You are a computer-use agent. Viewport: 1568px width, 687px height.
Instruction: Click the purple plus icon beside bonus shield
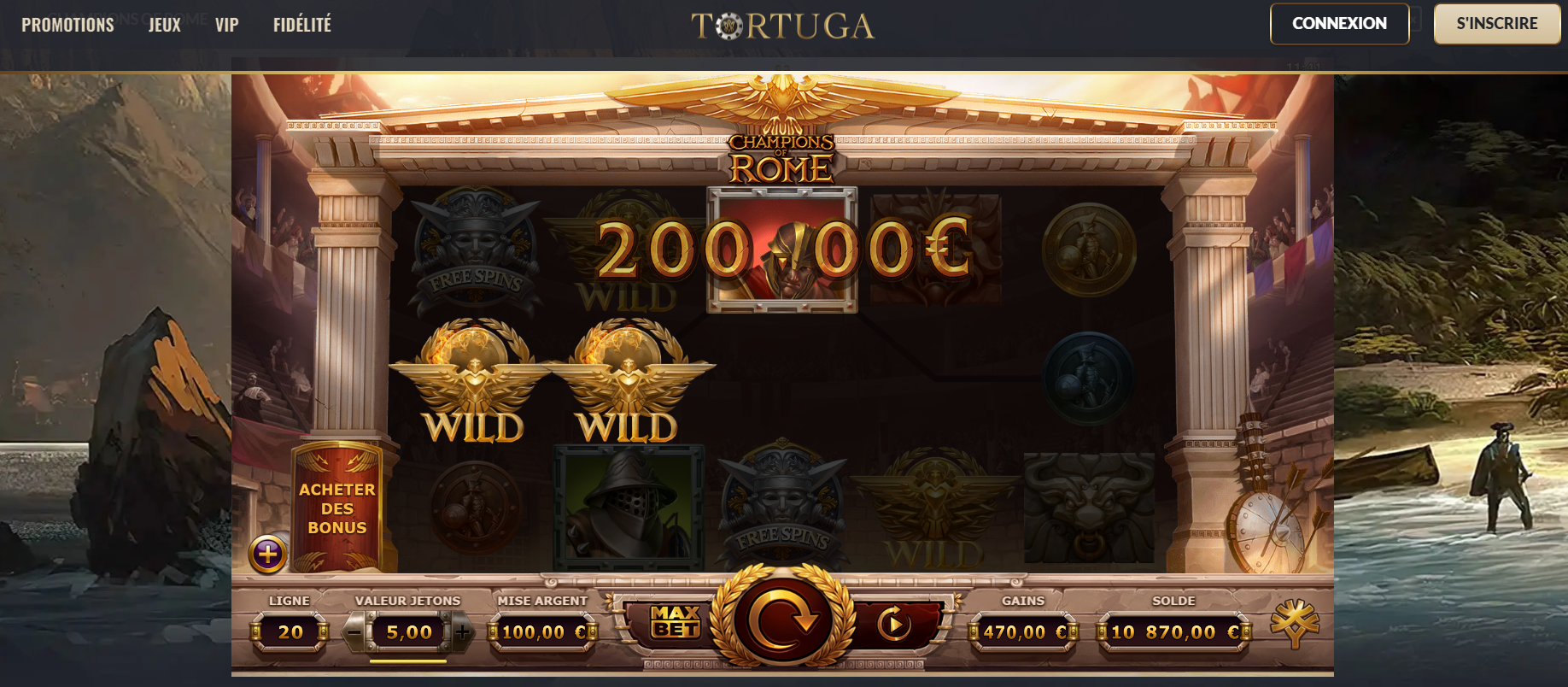(267, 554)
